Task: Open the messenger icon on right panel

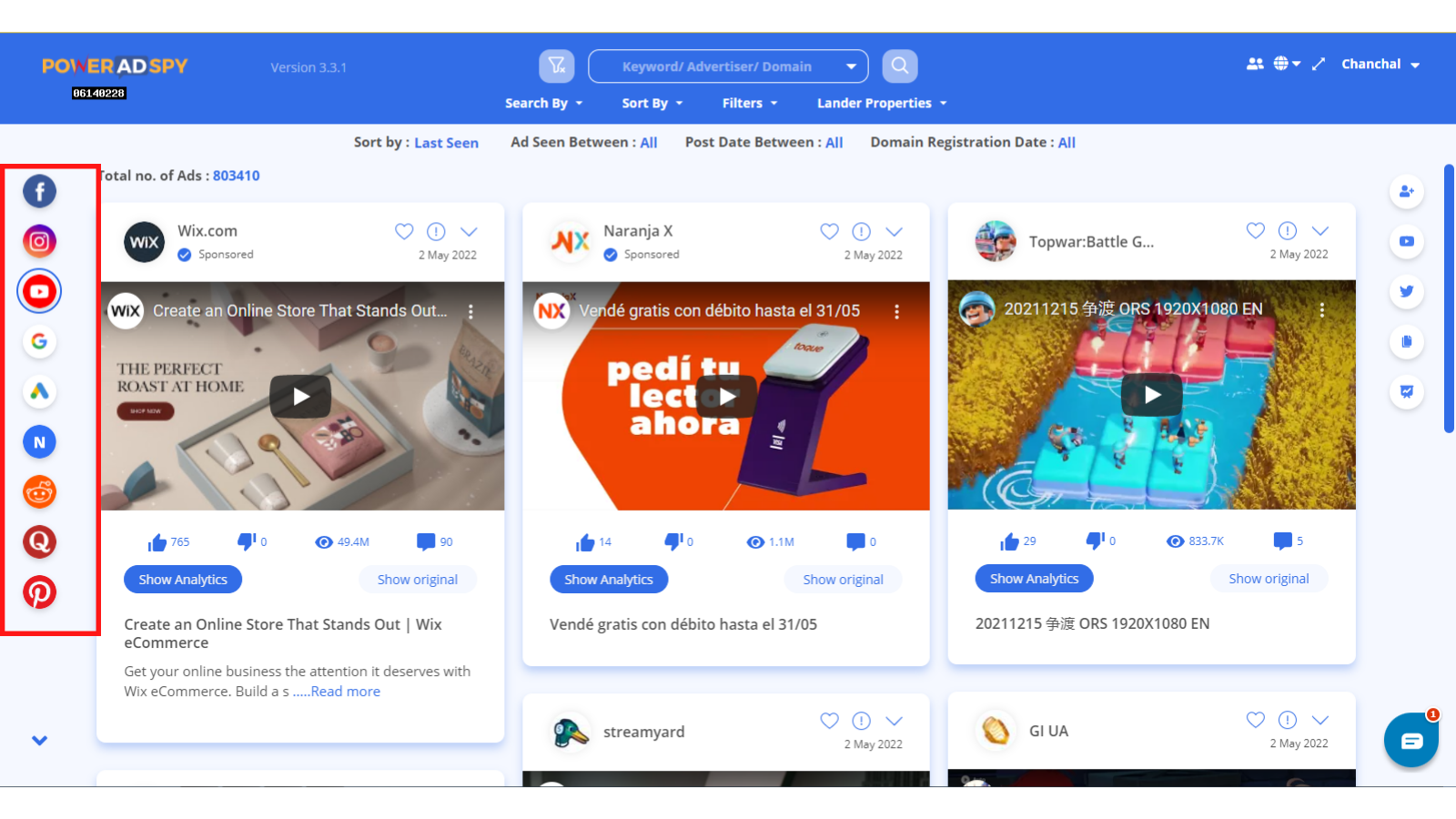Action: (x=1407, y=391)
